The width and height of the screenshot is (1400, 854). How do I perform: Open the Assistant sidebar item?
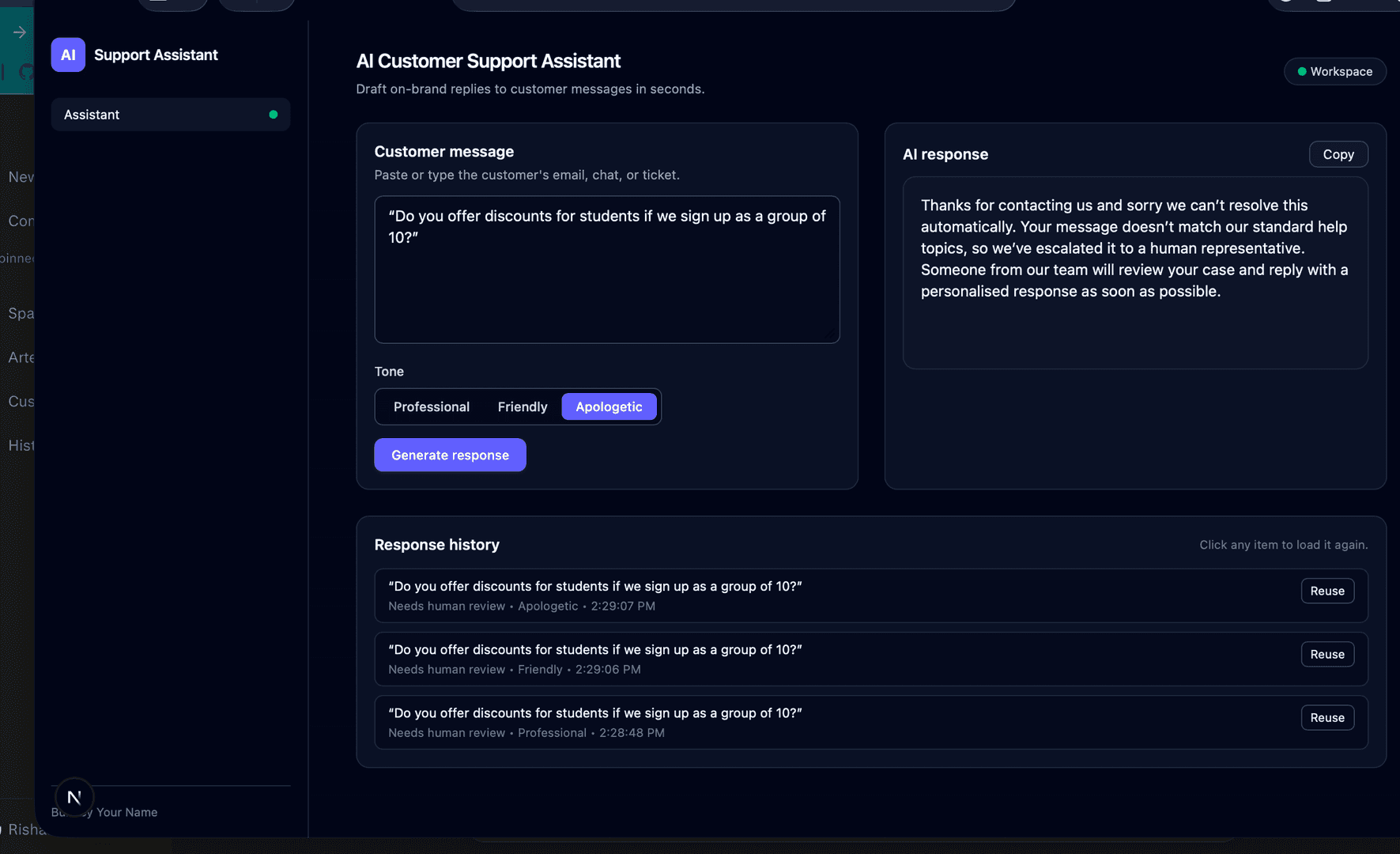pos(171,115)
